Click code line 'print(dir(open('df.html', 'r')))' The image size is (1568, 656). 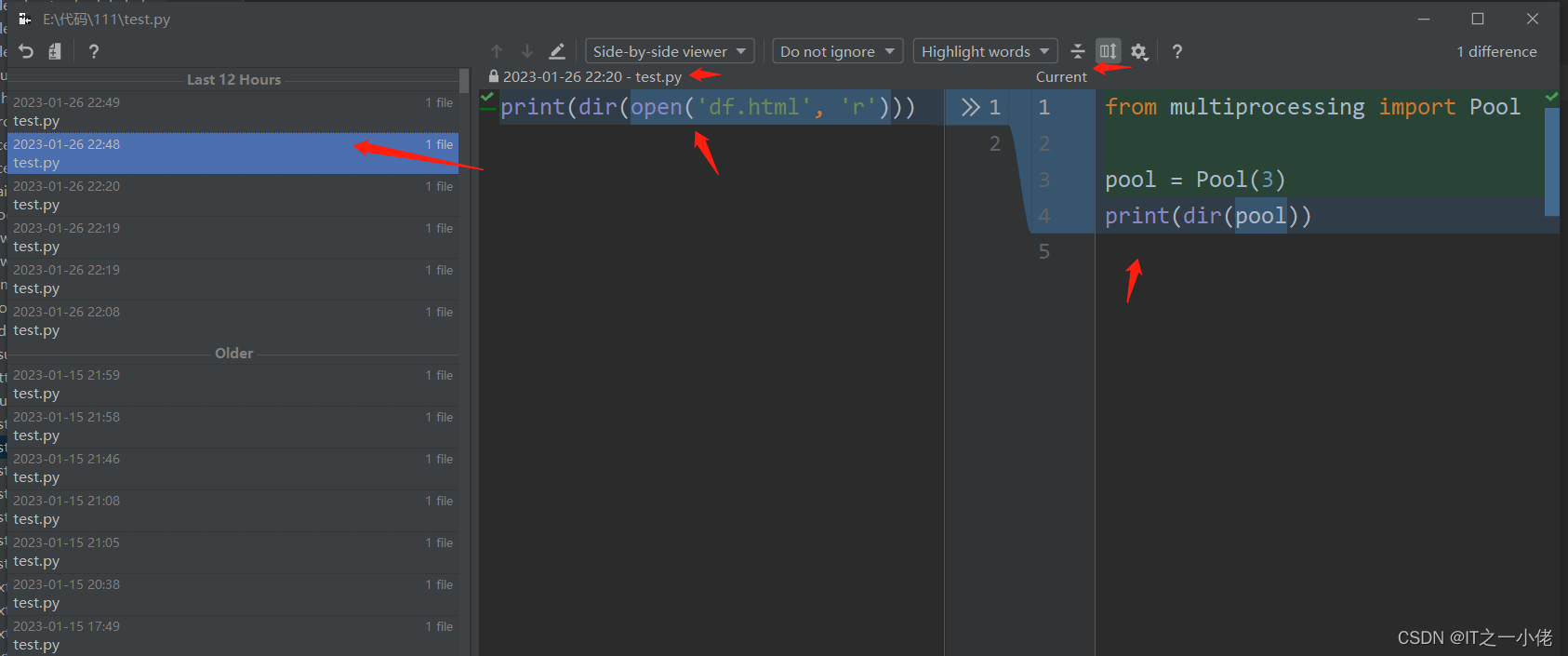tap(708, 107)
